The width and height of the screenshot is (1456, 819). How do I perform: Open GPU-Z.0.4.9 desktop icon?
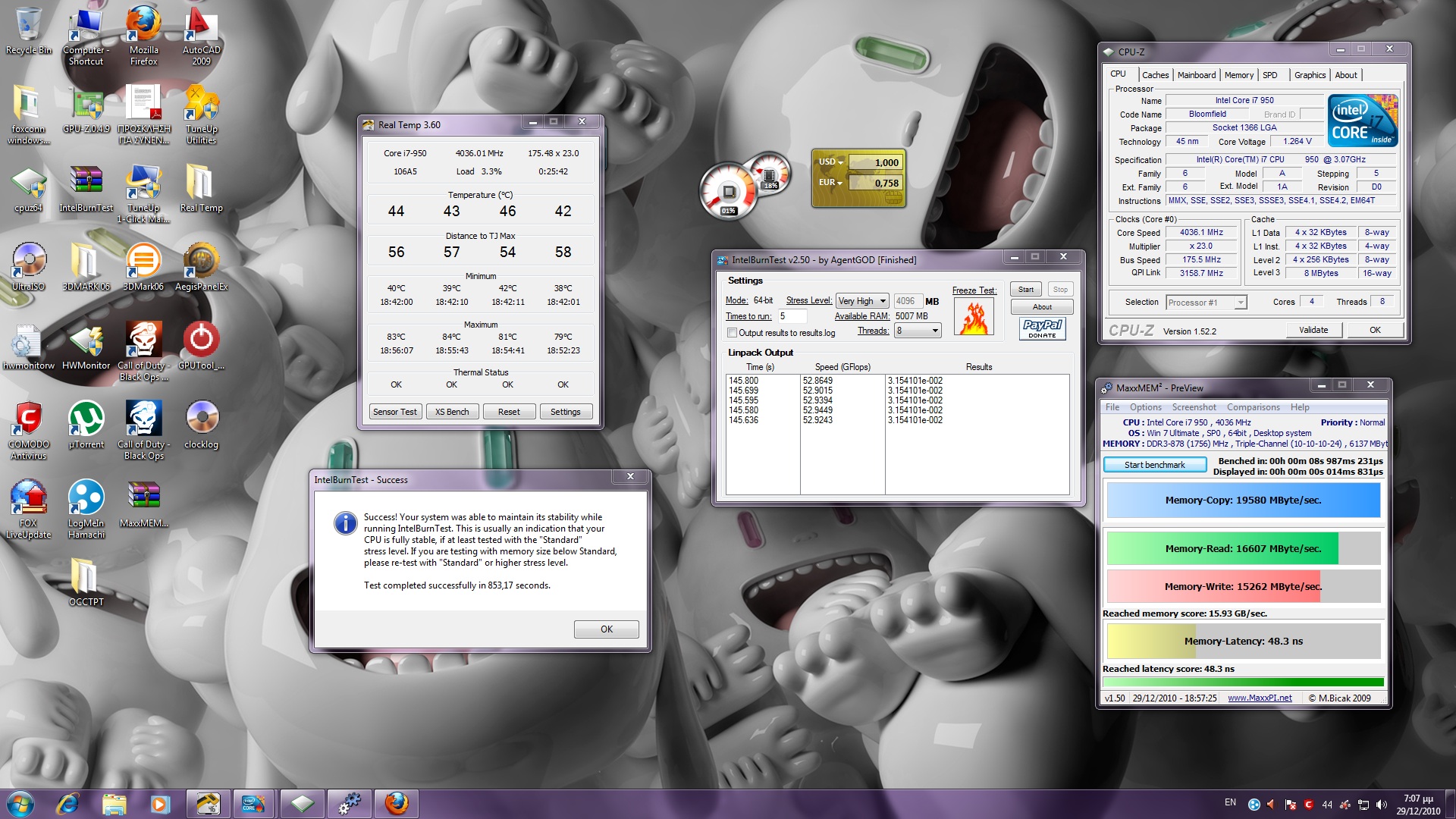click(x=86, y=110)
